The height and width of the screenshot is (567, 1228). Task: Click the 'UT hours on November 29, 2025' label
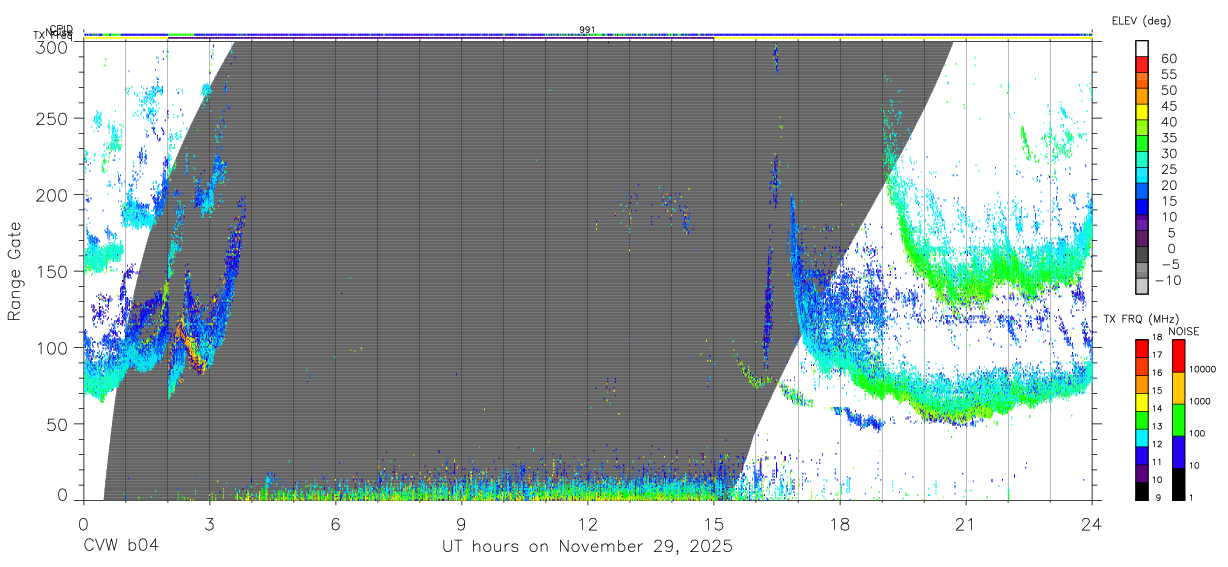(587, 547)
